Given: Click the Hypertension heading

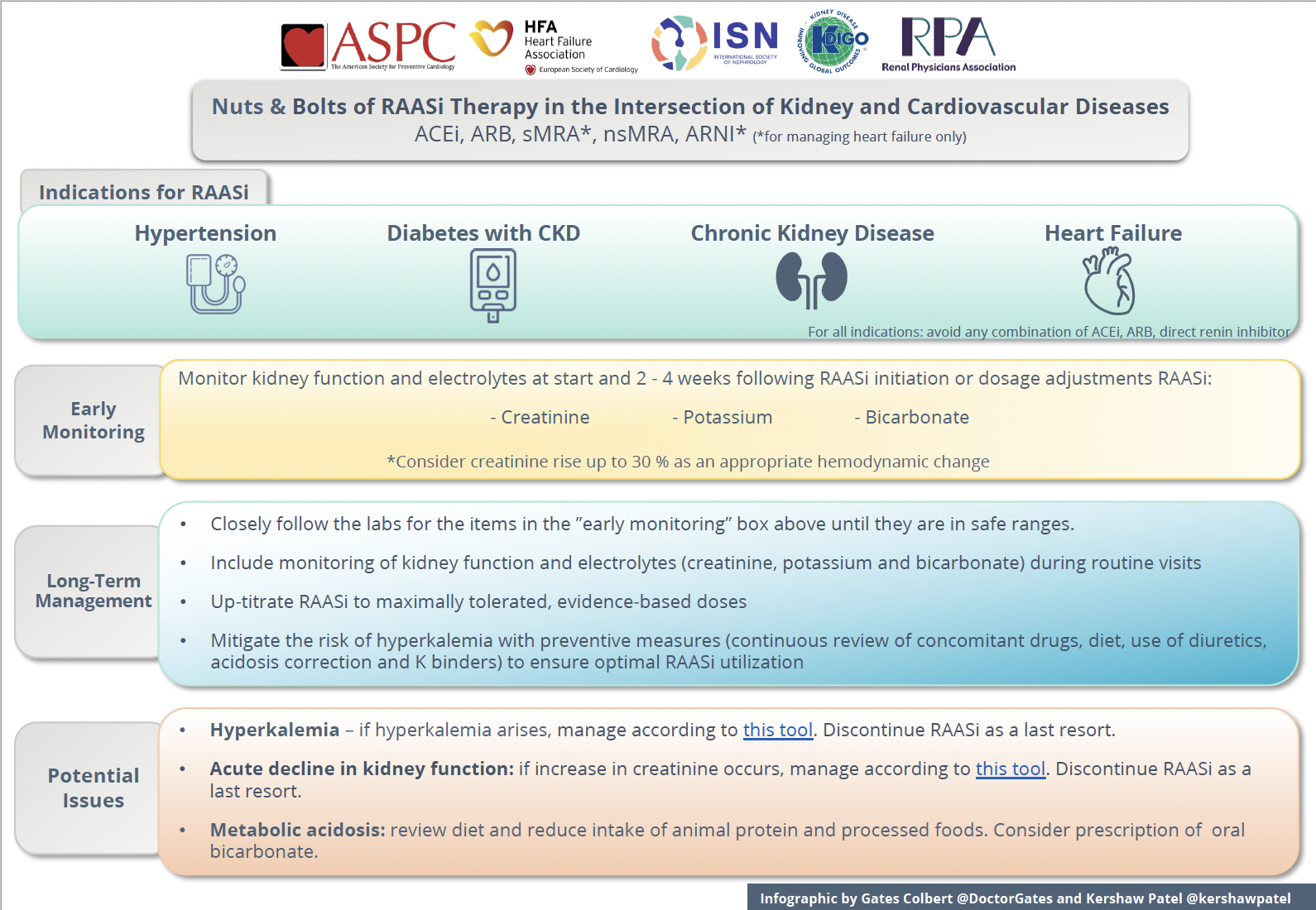Looking at the screenshot, I should [205, 233].
